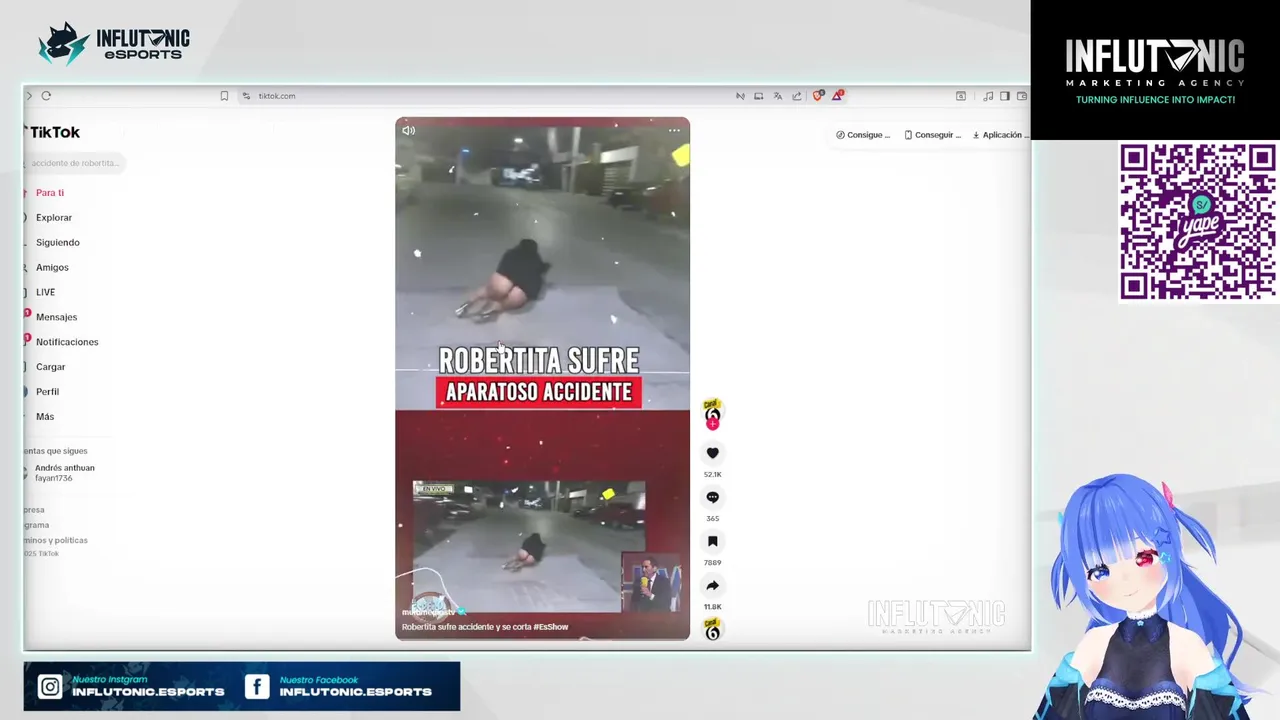Open the music note icon in browser toolbar
Viewport: 1280px width, 720px height.
(x=988, y=96)
